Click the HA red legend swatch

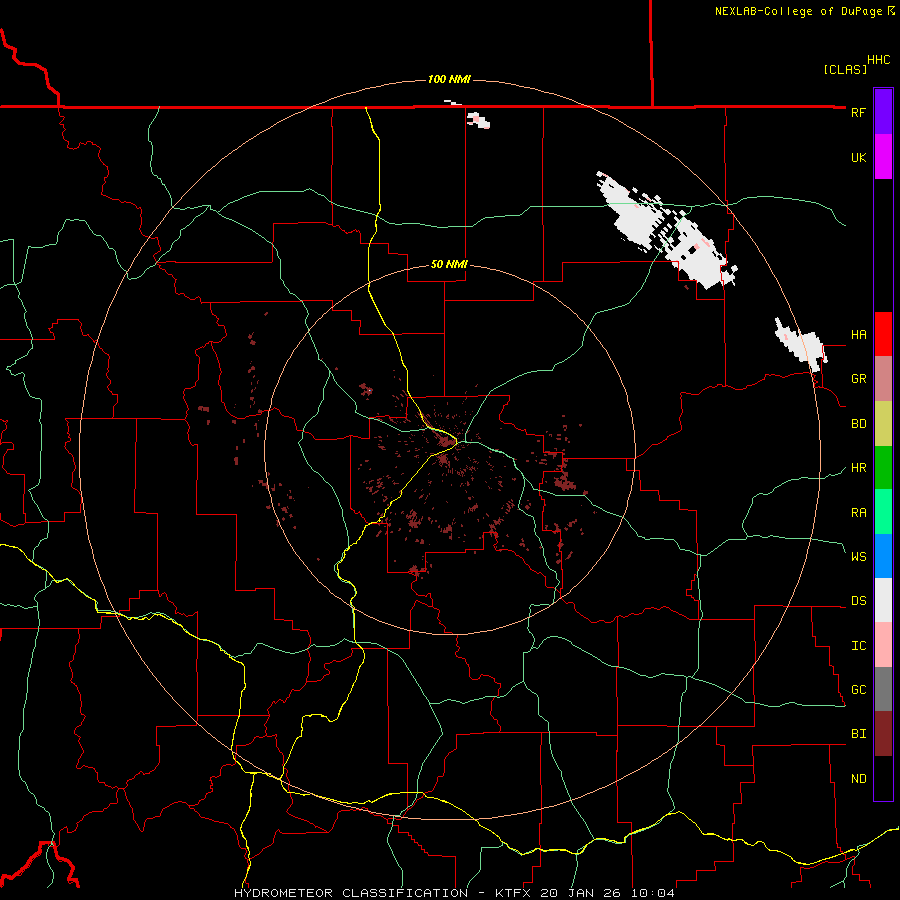pos(883,334)
